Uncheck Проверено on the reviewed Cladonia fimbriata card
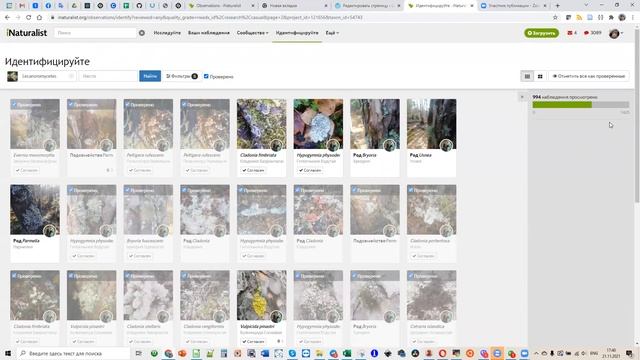Viewport: 640px width, 360px height. point(14,276)
